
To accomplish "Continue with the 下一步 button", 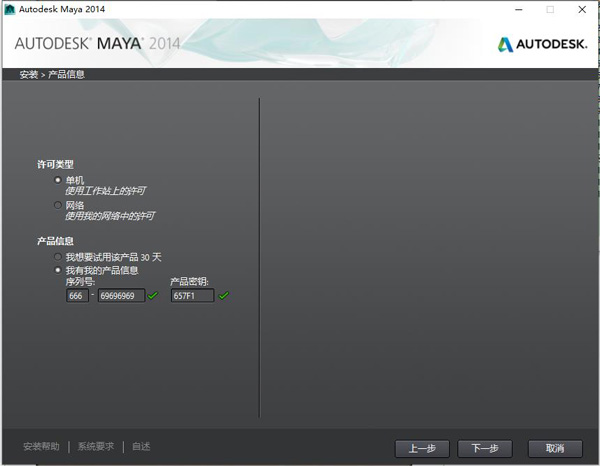I will tap(485, 448).
